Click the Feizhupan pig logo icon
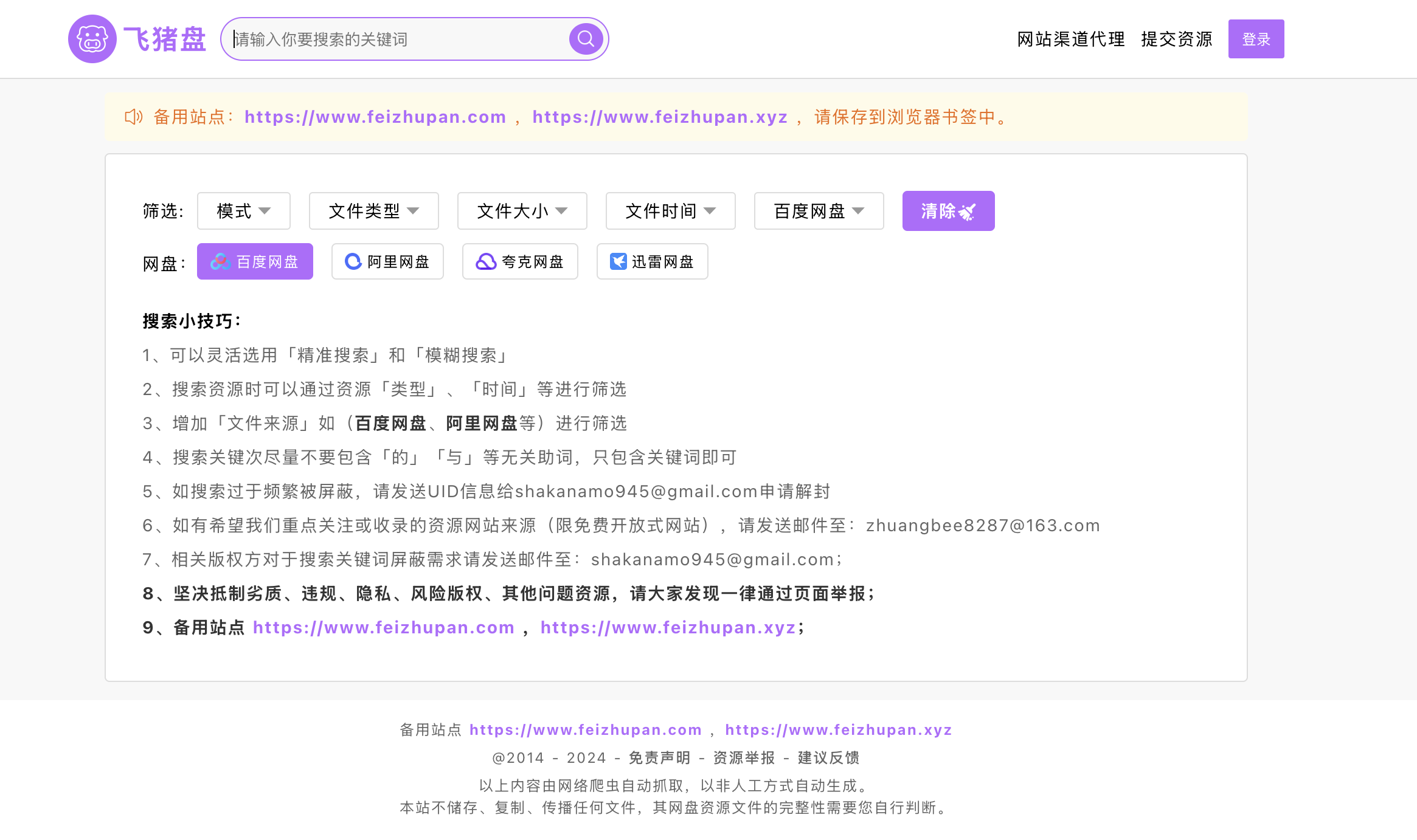The image size is (1417, 840). coord(92,39)
